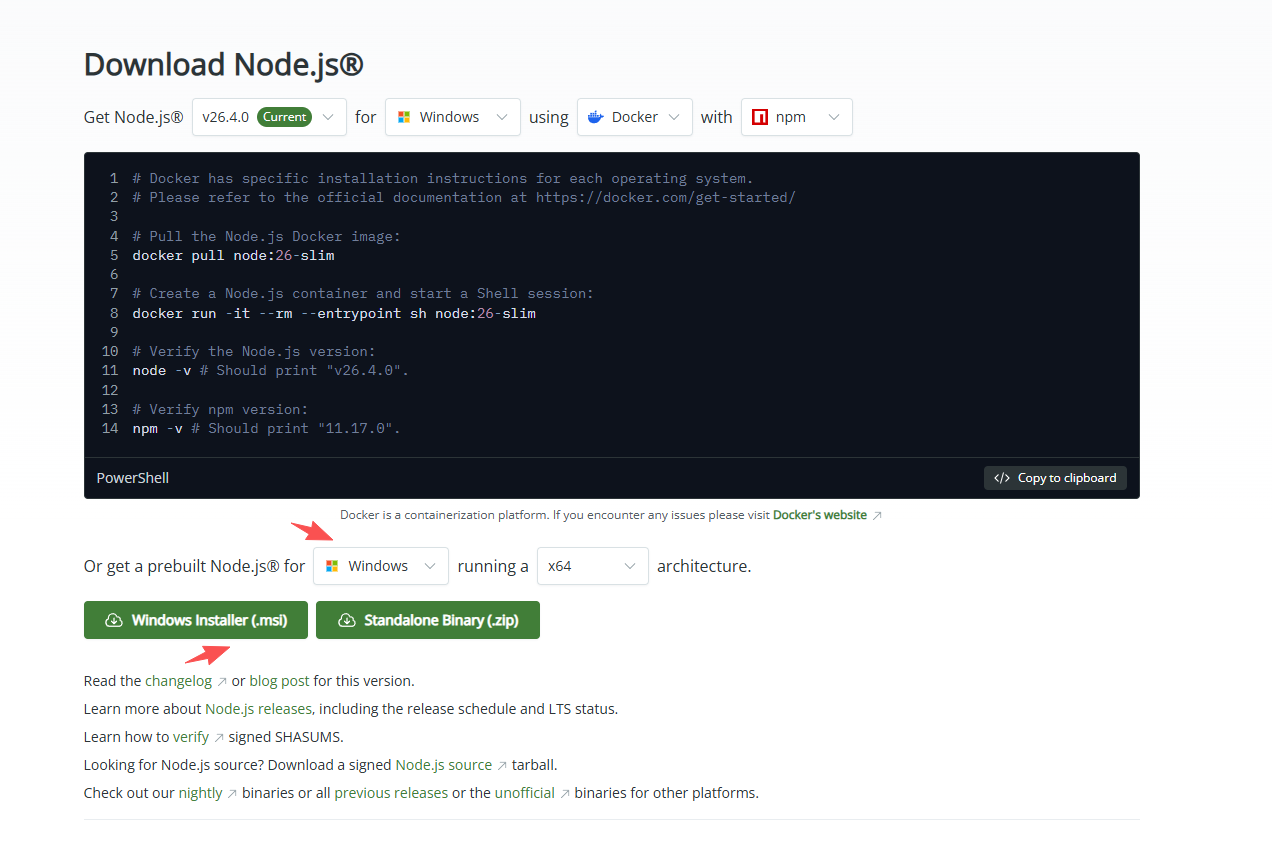Open the x64 architecture dropdown
1272x851 pixels.
pyautogui.click(x=593, y=566)
